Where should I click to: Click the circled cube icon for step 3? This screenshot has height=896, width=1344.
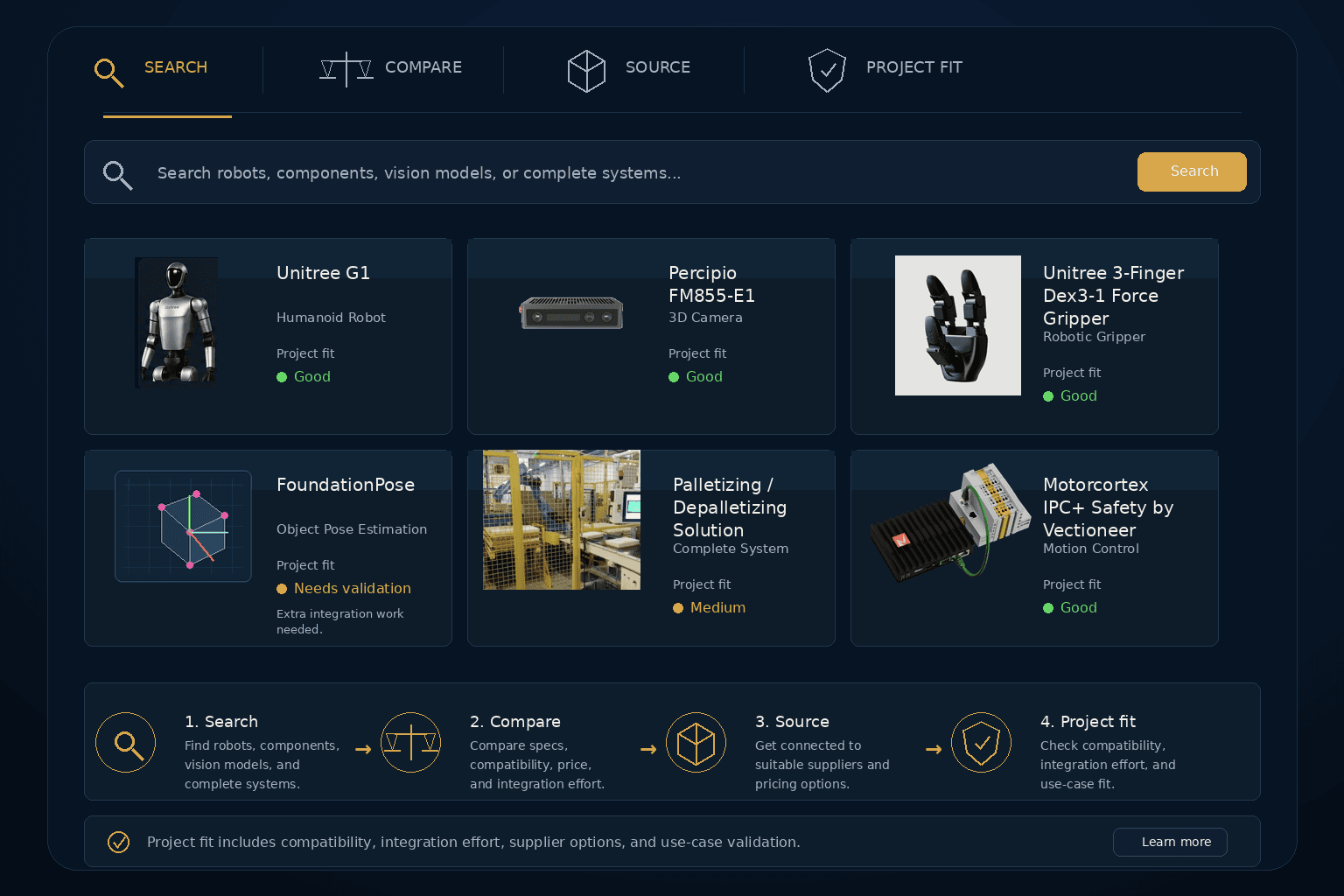click(696, 743)
